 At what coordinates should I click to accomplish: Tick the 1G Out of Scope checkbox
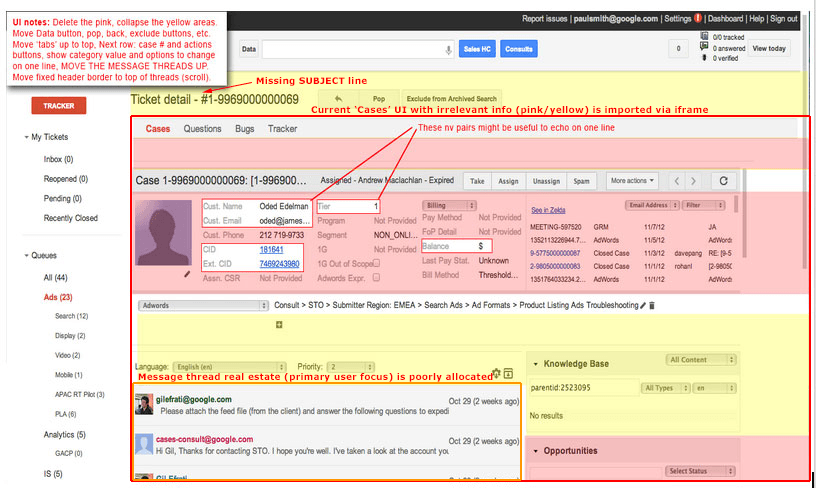click(x=376, y=263)
